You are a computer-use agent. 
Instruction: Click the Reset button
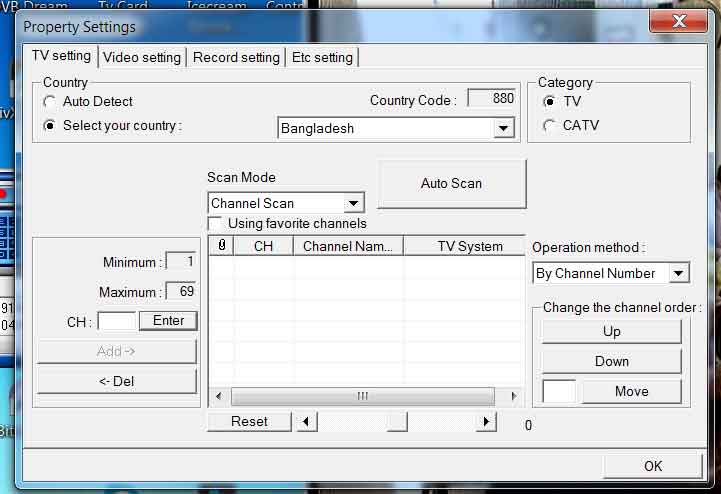249,421
